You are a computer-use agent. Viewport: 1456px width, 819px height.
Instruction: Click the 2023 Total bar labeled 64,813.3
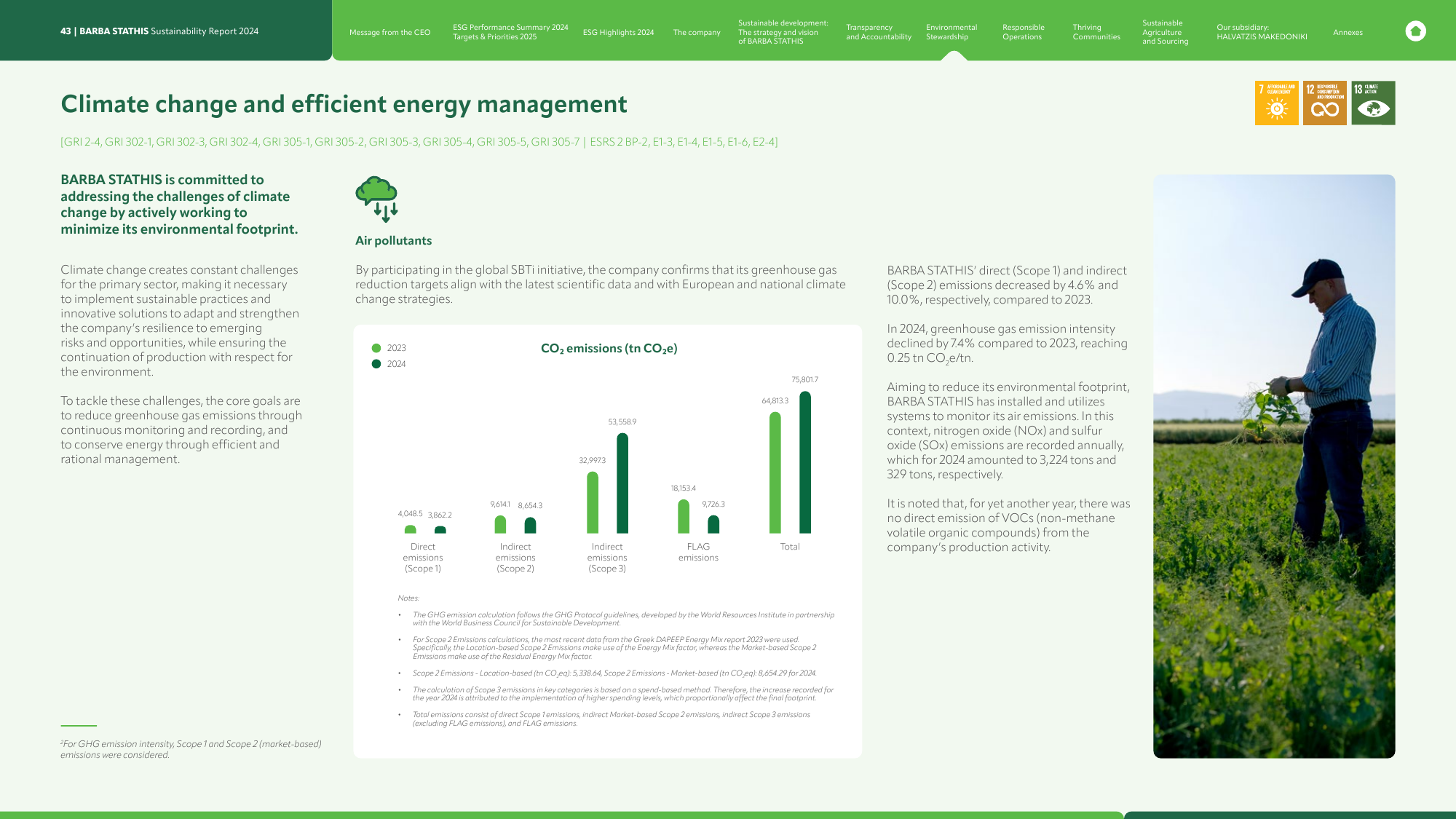point(775,472)
